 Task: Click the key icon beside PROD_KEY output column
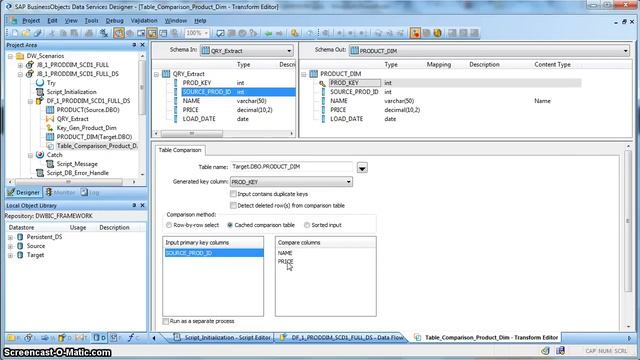pos(322,83)
